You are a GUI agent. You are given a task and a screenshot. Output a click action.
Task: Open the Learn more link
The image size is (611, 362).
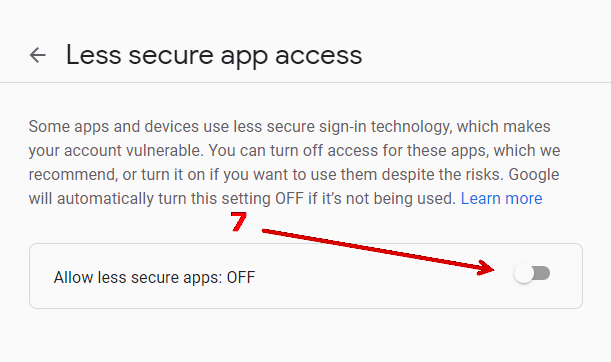502,198
